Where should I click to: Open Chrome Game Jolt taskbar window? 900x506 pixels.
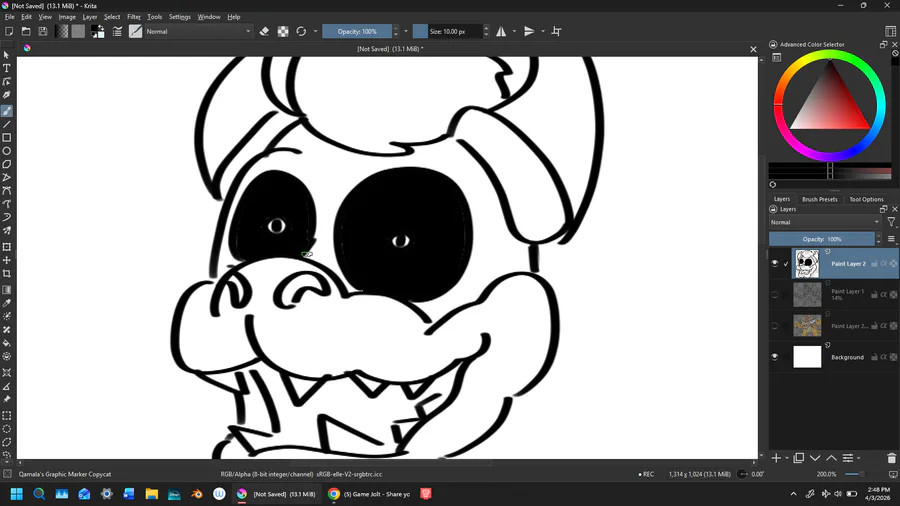point(369,494)
